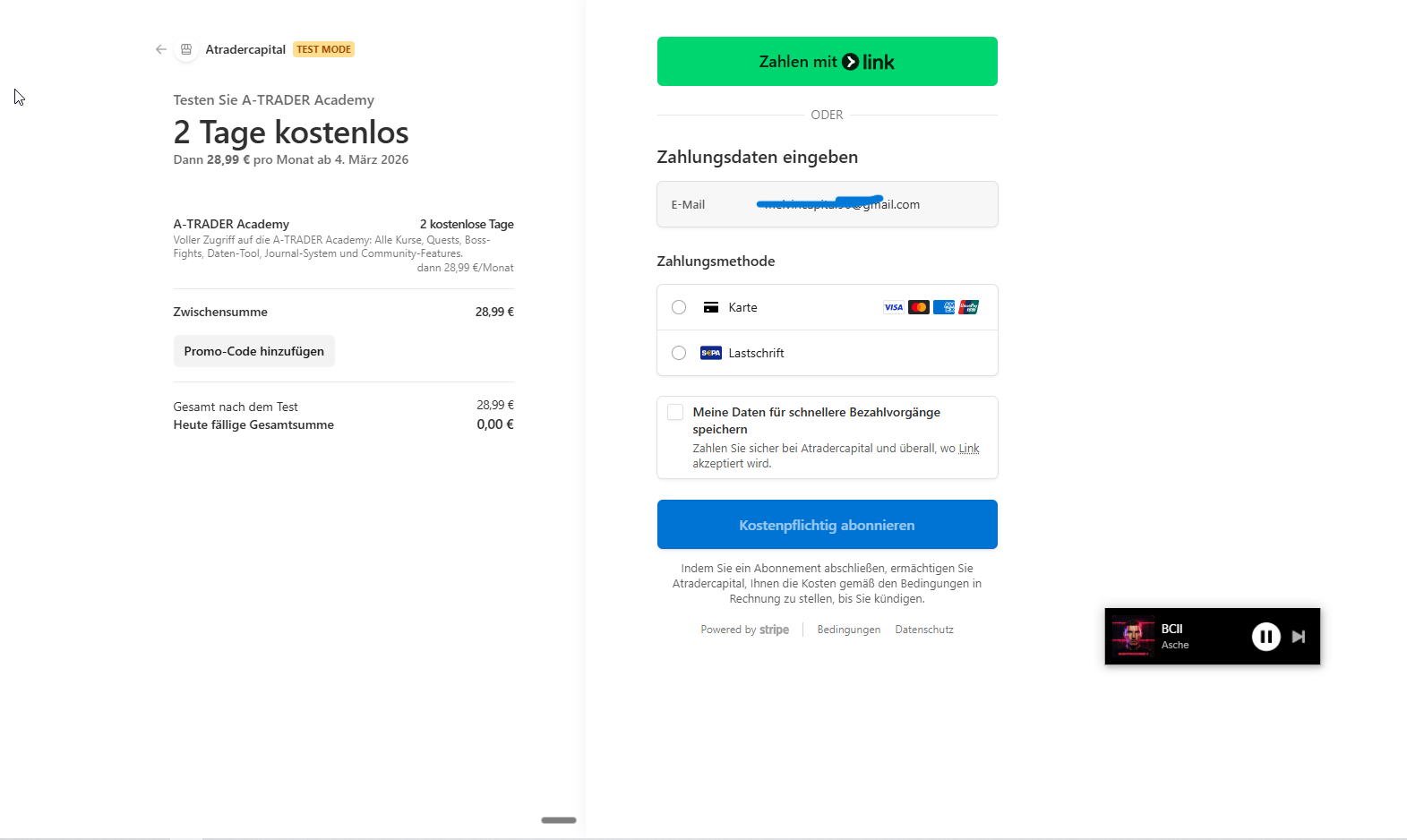
Task: Click the Kostenpflichtig abonnieren button
Action: (826, 524)
